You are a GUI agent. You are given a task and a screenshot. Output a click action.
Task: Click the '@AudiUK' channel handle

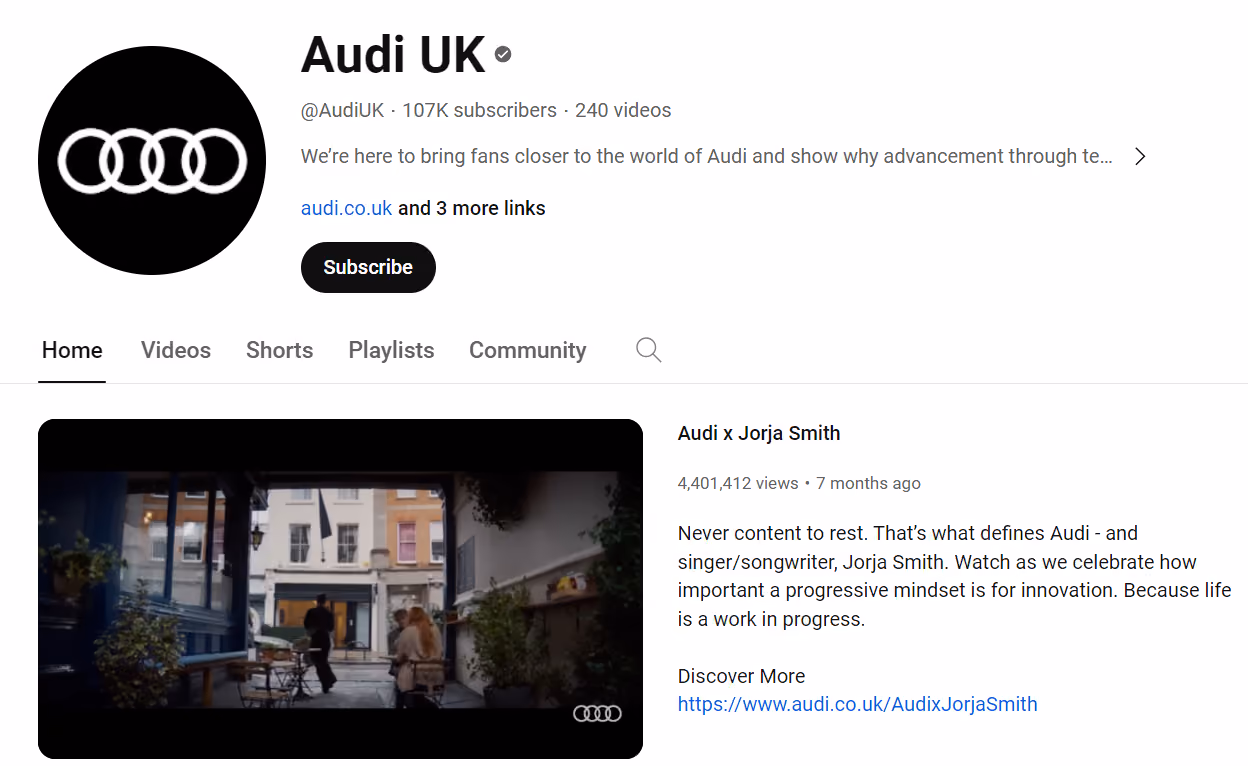343,110
